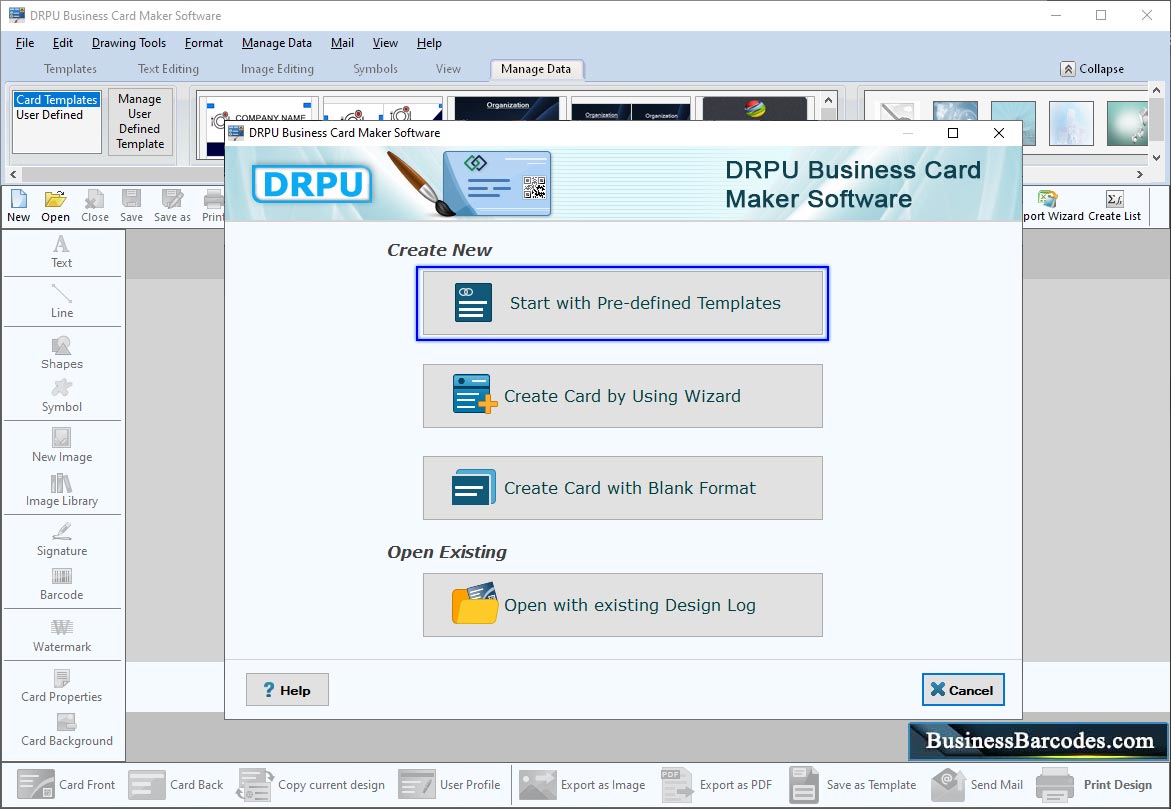Insert a New Image
The image size is (1171, 809).
click(x=61, y=446)
